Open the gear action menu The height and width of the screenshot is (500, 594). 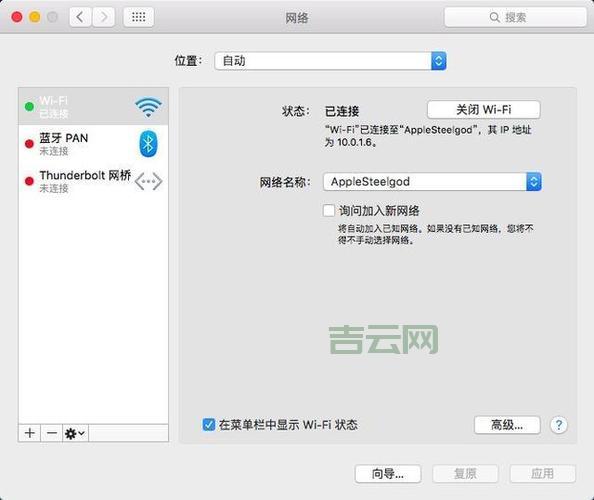[x=75, y=433]
